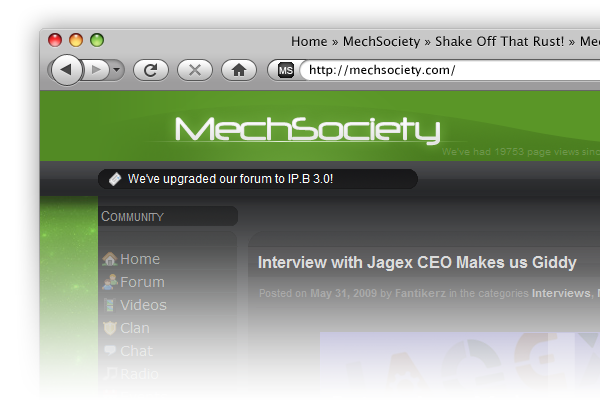Click the Community sidebar heading
Viewport: 600px width, 400px height.
point(132,216)
